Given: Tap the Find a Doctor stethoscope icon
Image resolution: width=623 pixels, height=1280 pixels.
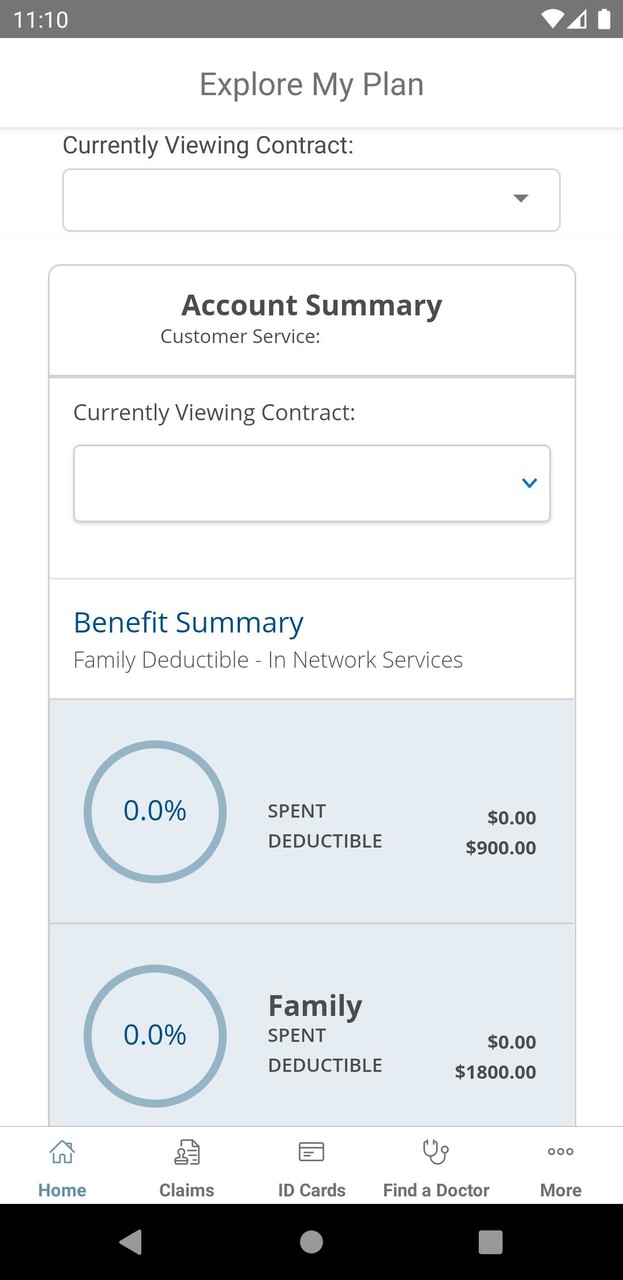Looking at the screenshot, I should point(436,1152).
